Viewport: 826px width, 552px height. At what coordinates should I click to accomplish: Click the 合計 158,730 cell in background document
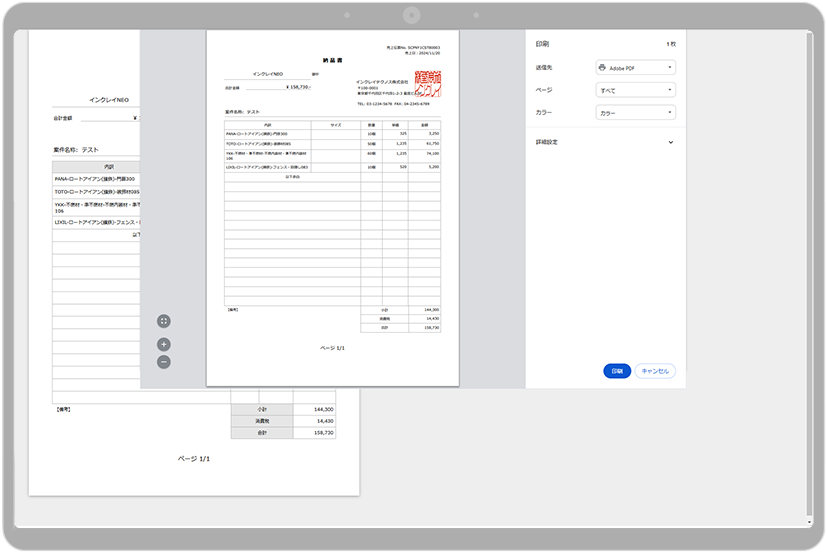click(323, 434)
